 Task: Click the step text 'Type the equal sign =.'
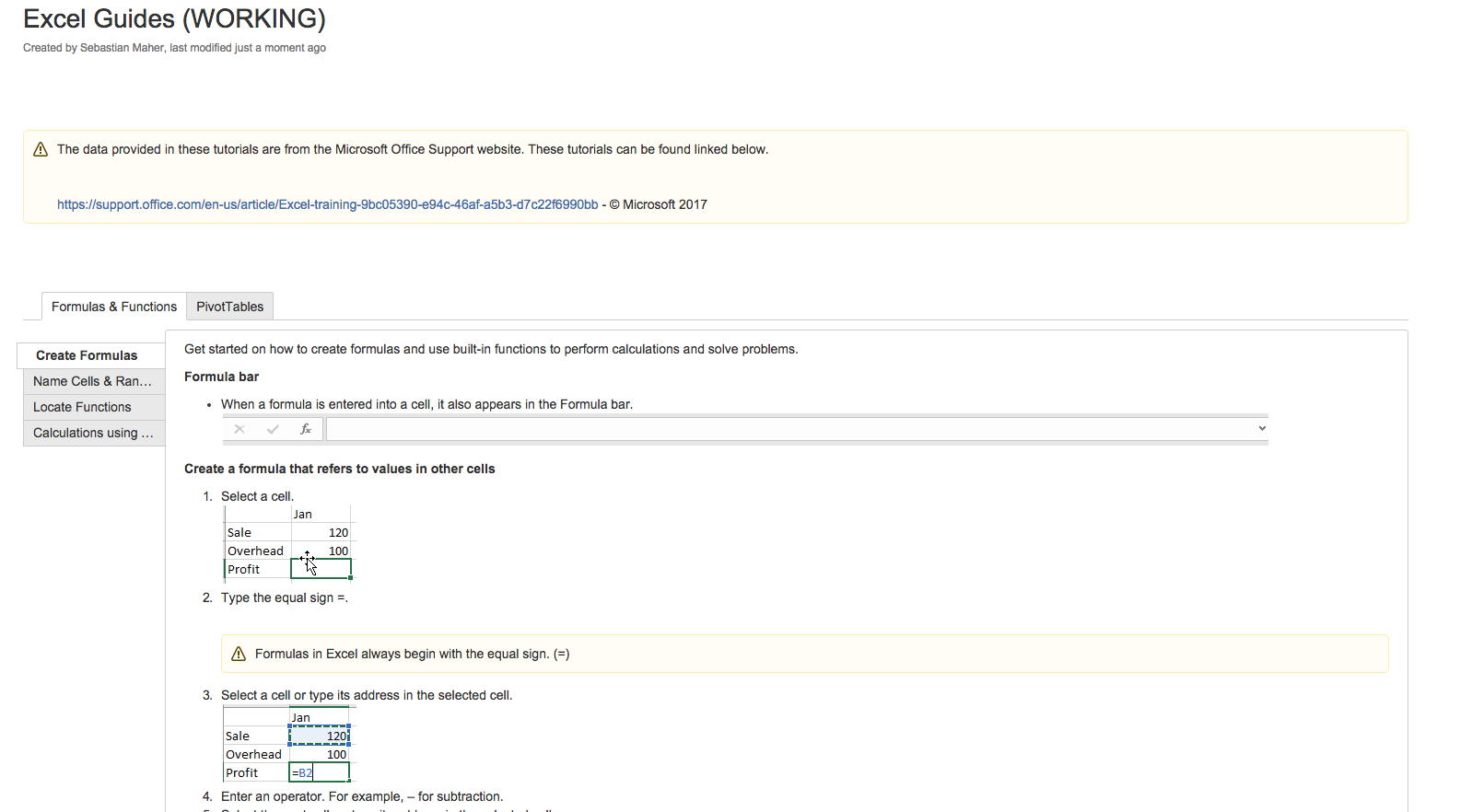pyautogui.click(x=285, y=597)
